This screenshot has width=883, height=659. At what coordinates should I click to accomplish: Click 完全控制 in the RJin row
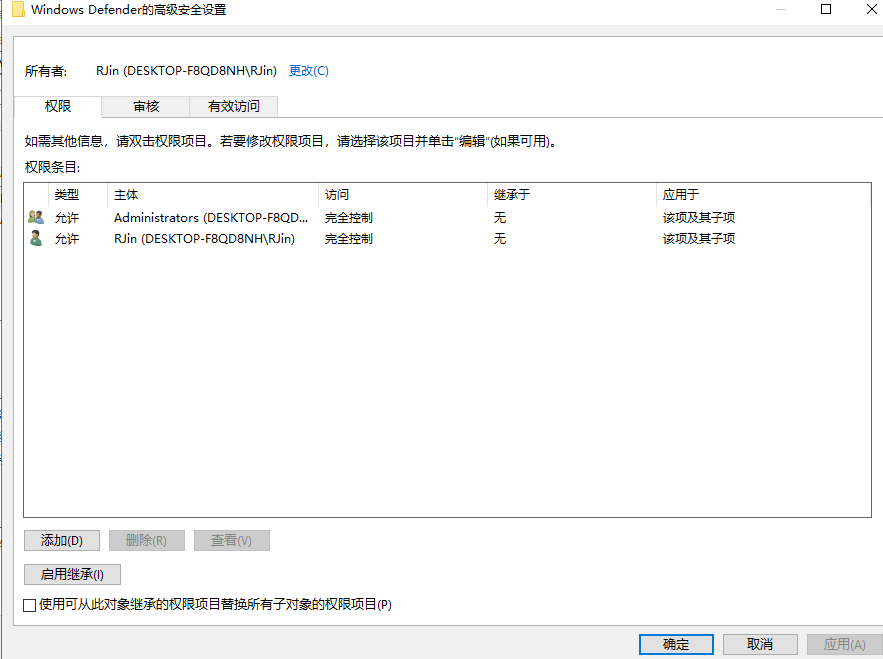[349, 239]
